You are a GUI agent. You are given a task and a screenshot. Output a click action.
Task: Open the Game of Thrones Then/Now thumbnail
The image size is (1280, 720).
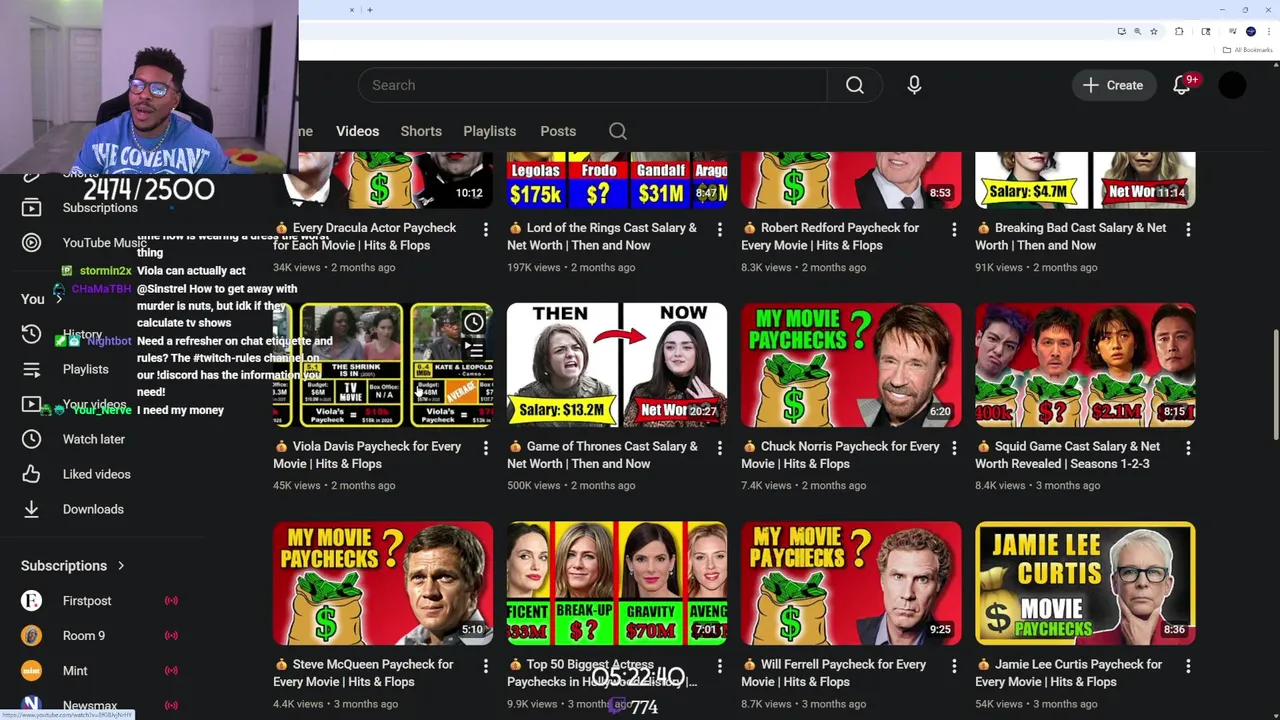(617, 365)
